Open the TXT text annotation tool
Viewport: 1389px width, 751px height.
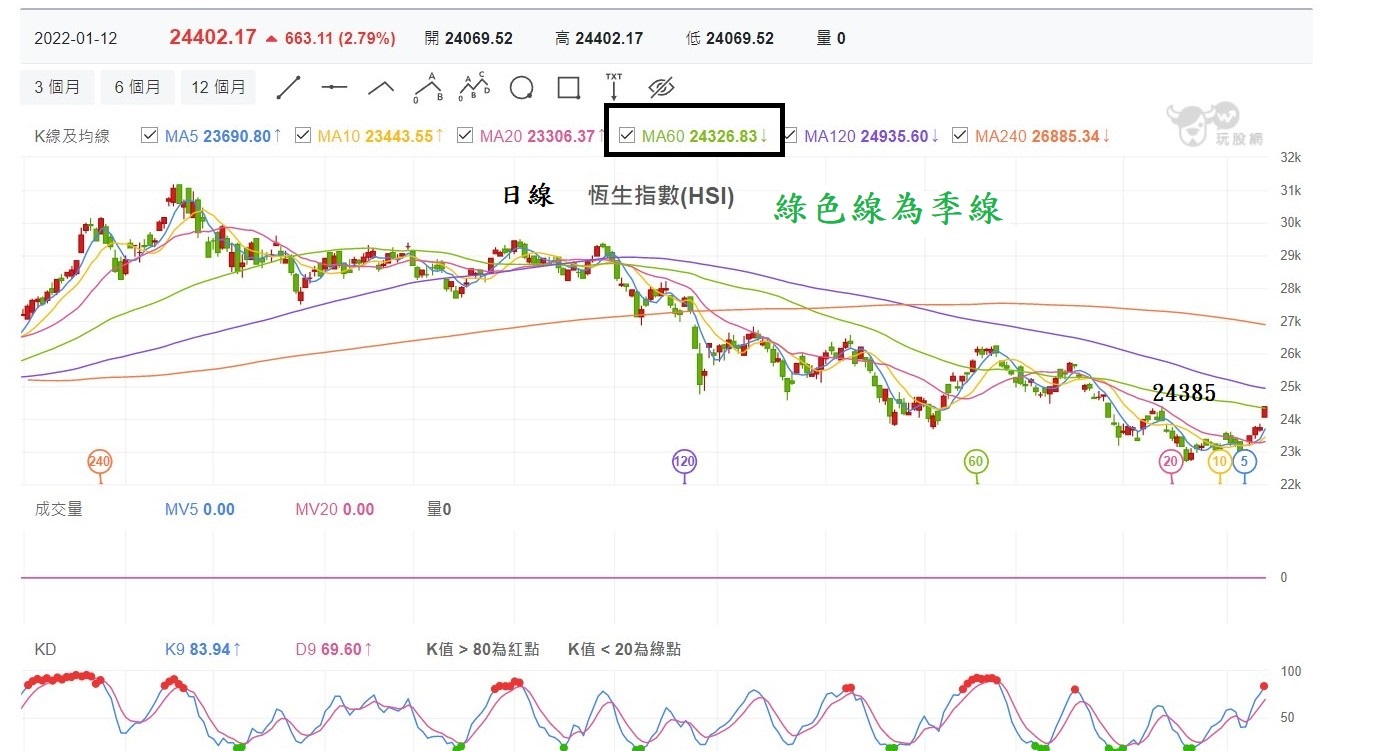[613, 87]
